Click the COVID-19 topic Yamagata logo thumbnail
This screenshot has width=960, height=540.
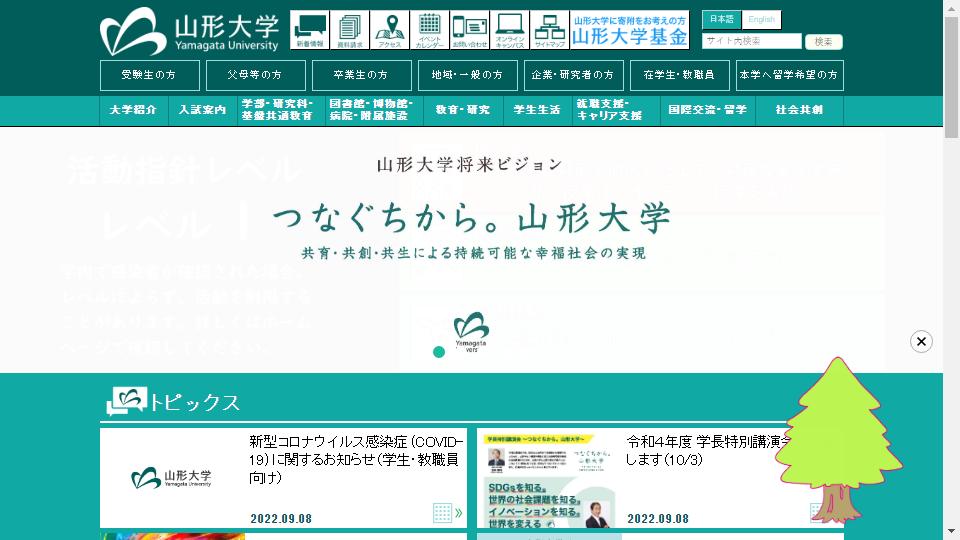tap(172, 478)
